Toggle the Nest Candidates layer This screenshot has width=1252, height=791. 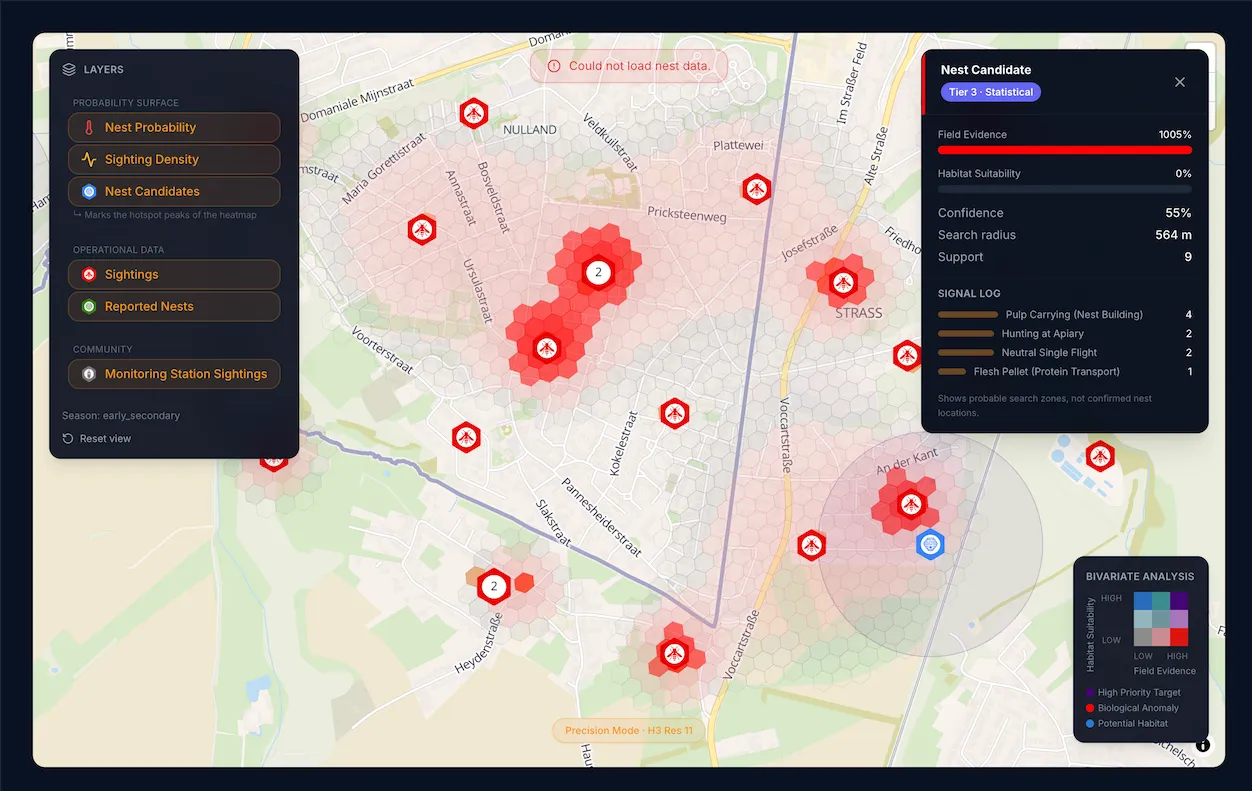(174, 191)
